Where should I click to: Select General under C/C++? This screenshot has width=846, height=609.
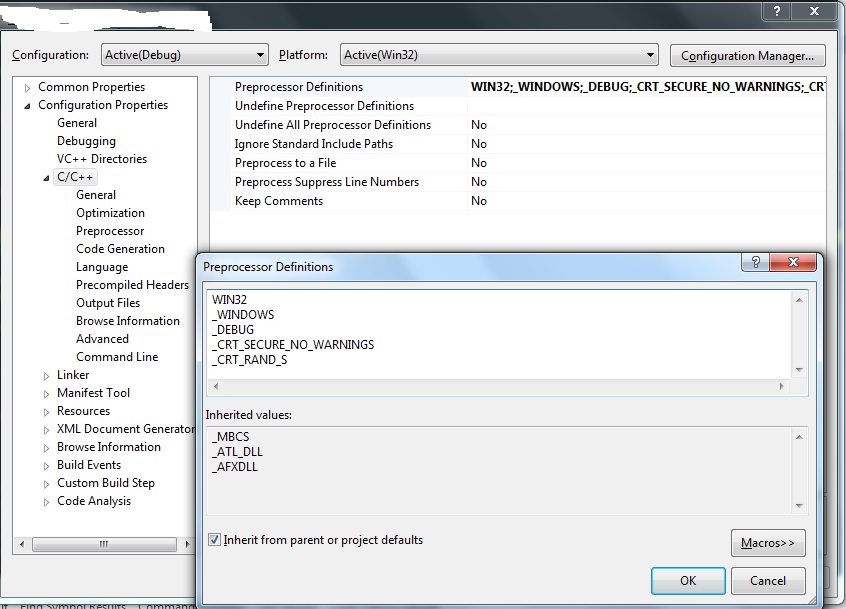pyautogui.click(x=96, y=195)
